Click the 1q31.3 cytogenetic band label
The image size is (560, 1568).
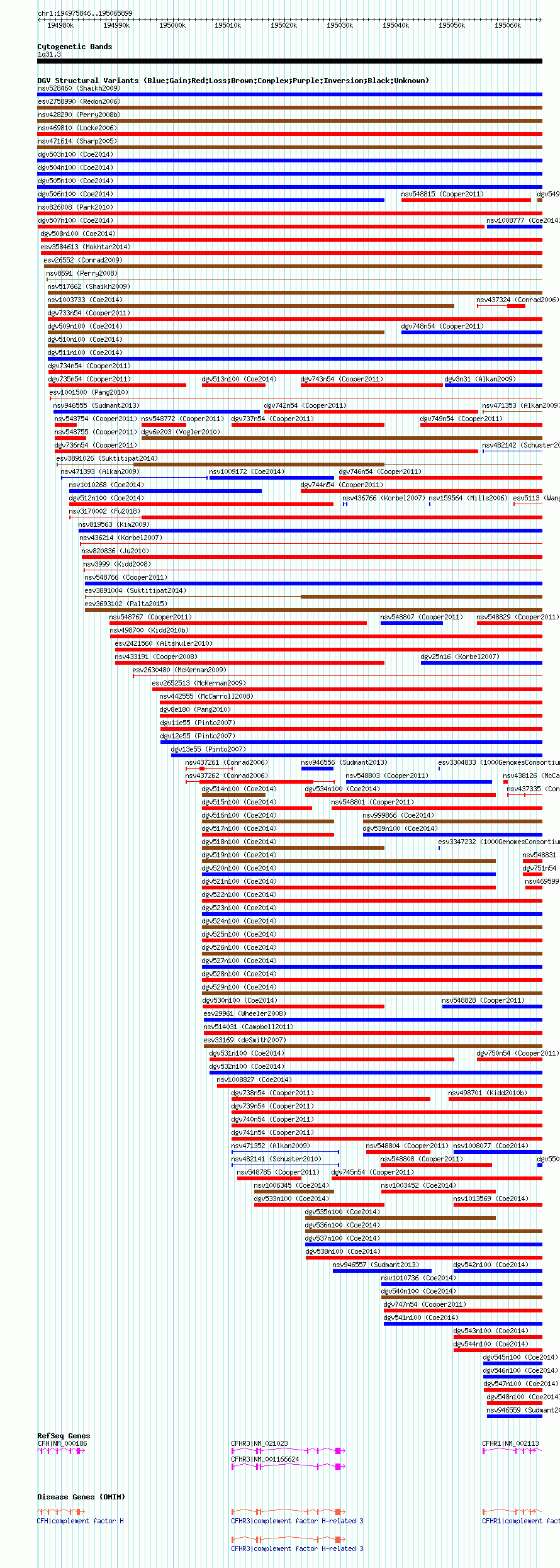pos(49,54)
